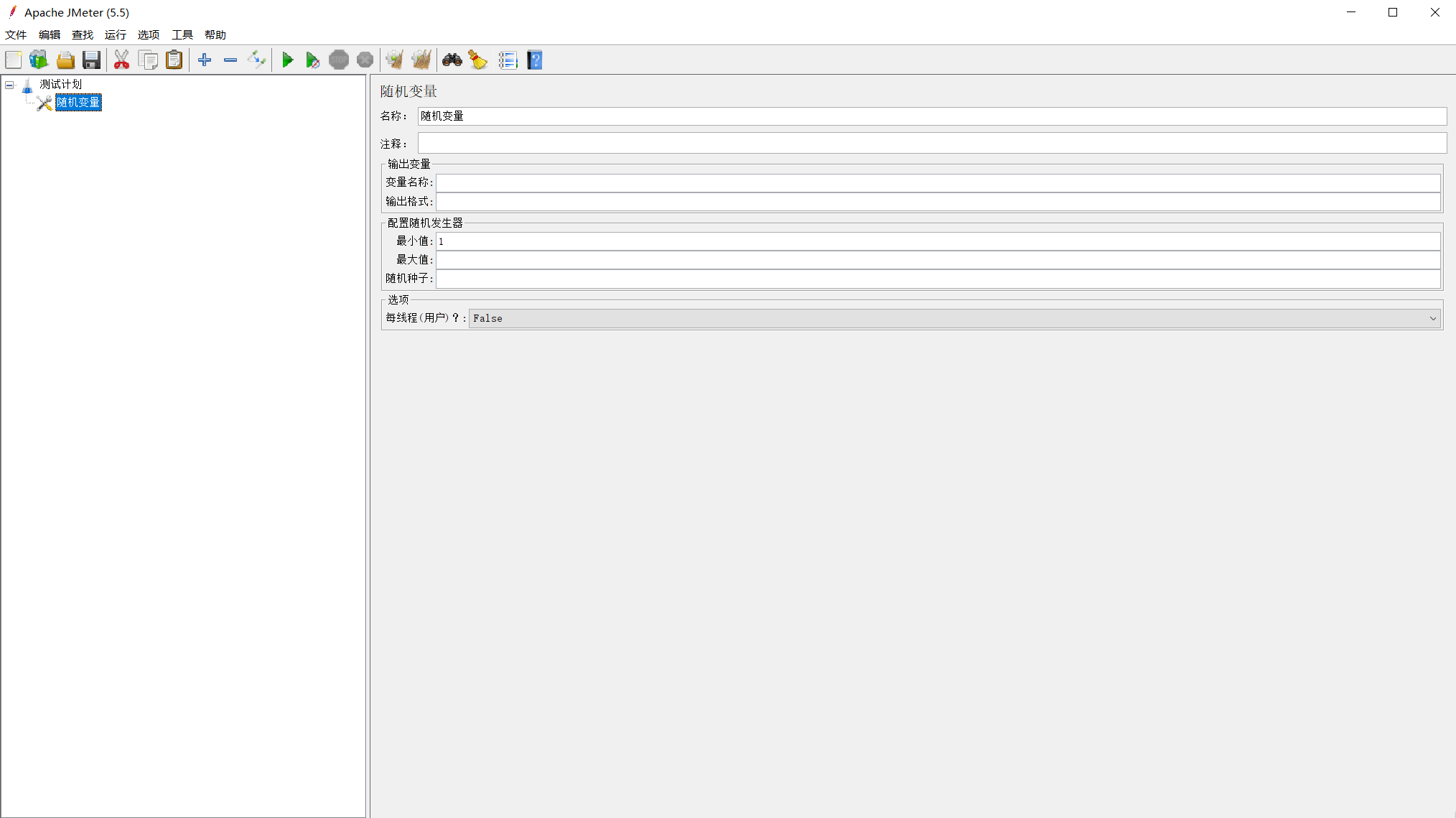Collapse the 测试计划 tree node

coord(9,85)
